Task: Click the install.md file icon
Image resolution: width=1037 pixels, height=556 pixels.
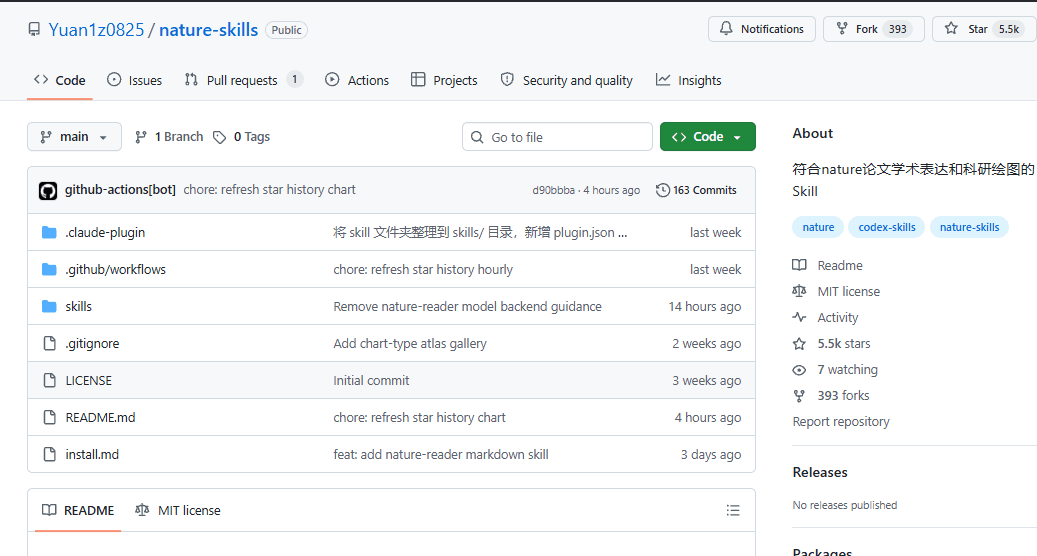Action: 49,454
